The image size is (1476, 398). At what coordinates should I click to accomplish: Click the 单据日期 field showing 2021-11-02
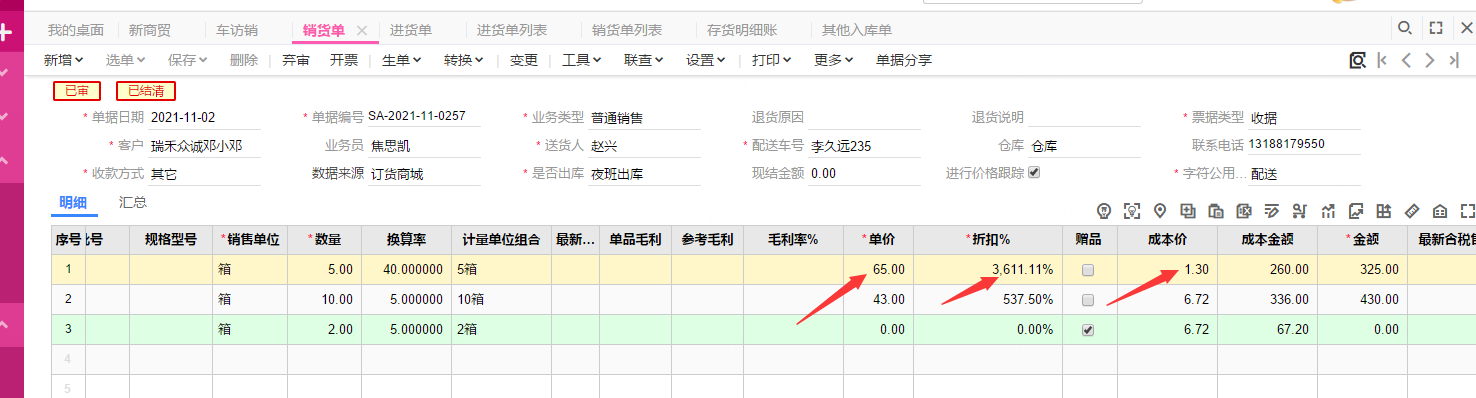205,117
